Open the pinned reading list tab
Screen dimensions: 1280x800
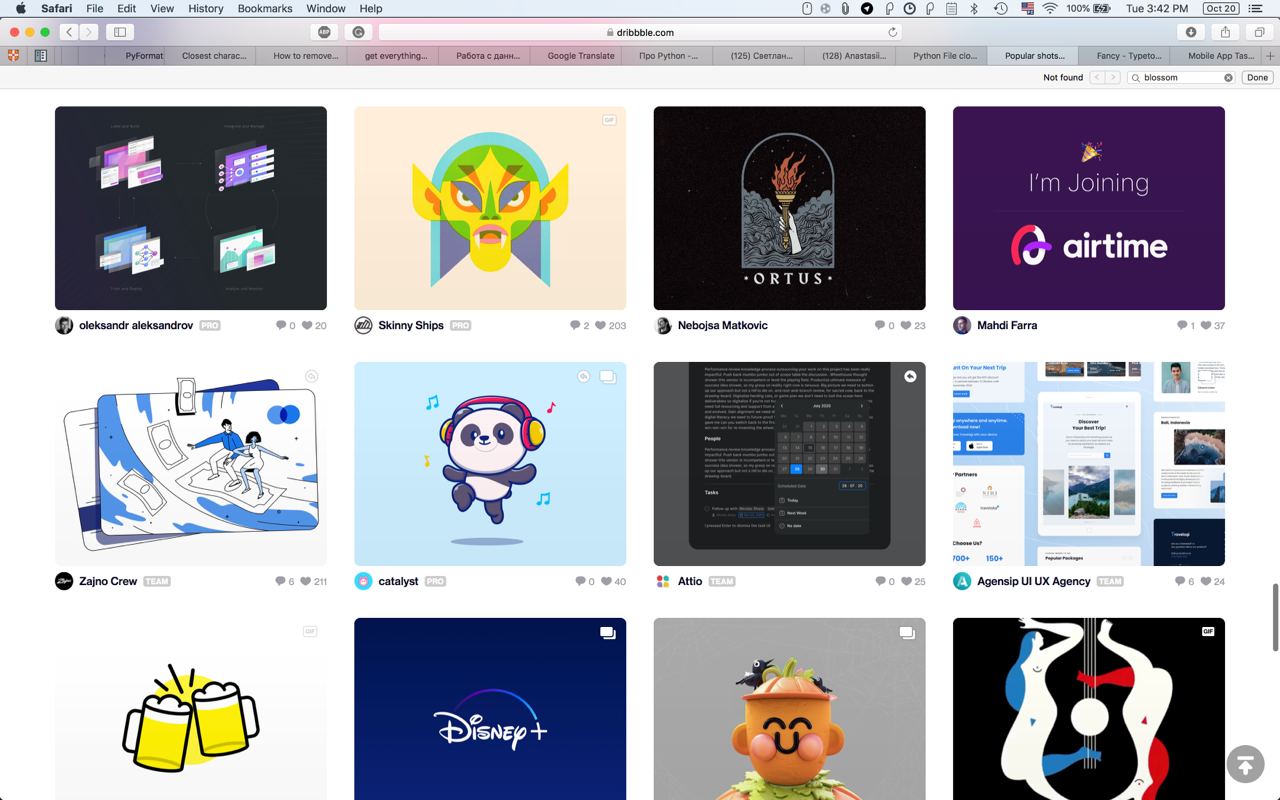point(41,56)
